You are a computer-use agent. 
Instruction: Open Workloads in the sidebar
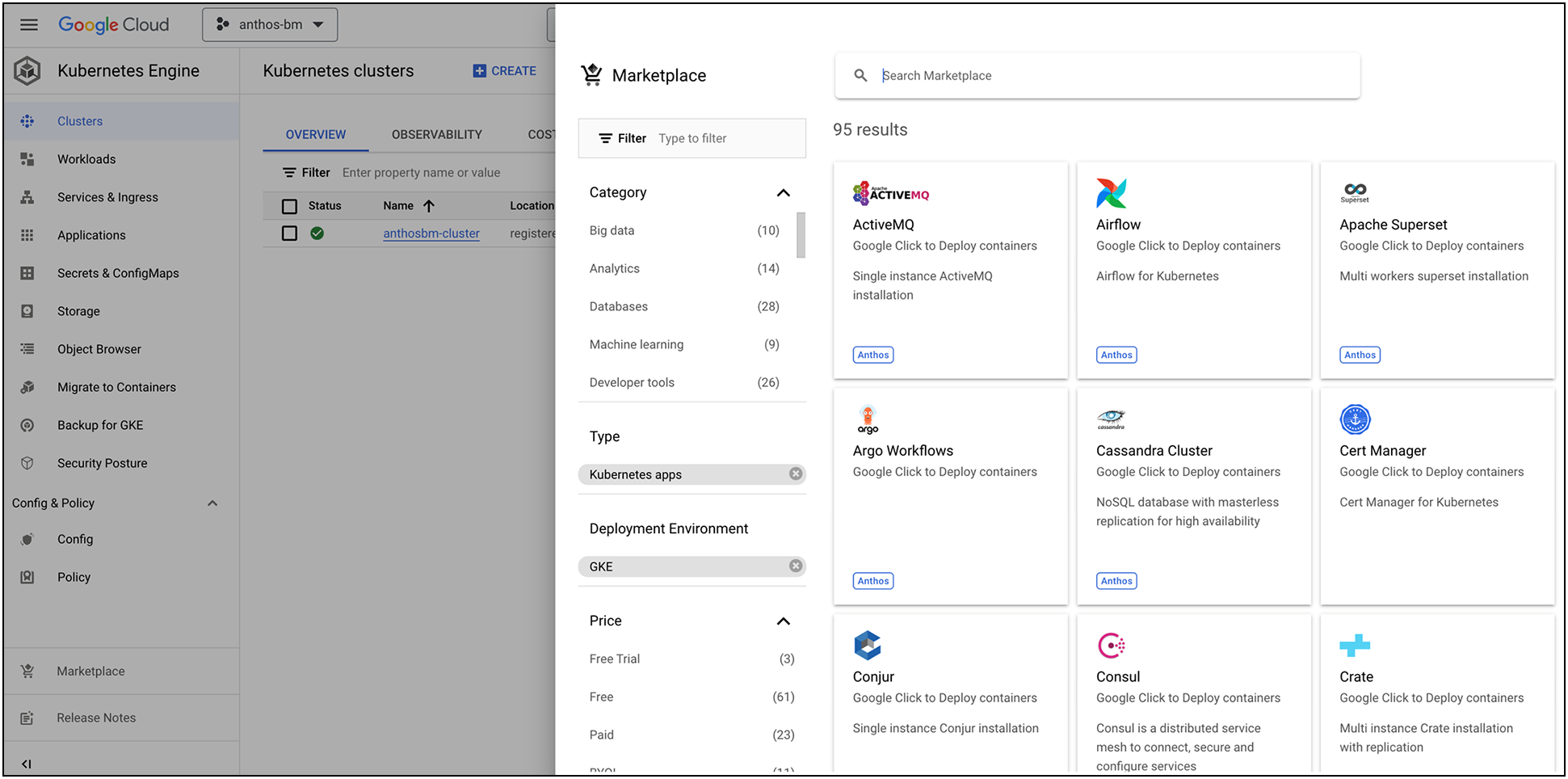86,159
